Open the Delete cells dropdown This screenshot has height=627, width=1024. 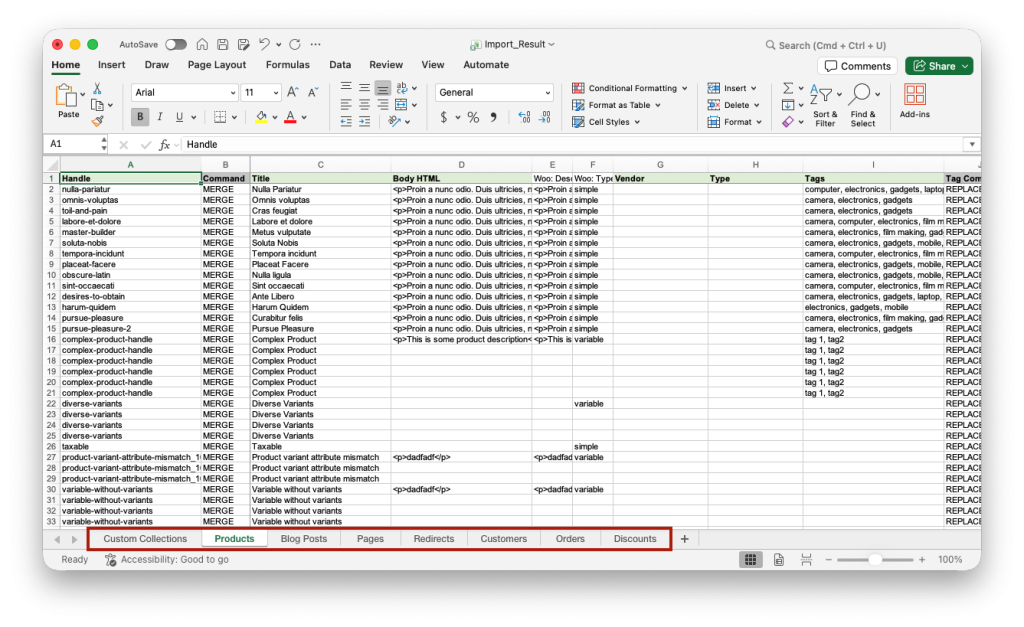click(x=734, y=105)
